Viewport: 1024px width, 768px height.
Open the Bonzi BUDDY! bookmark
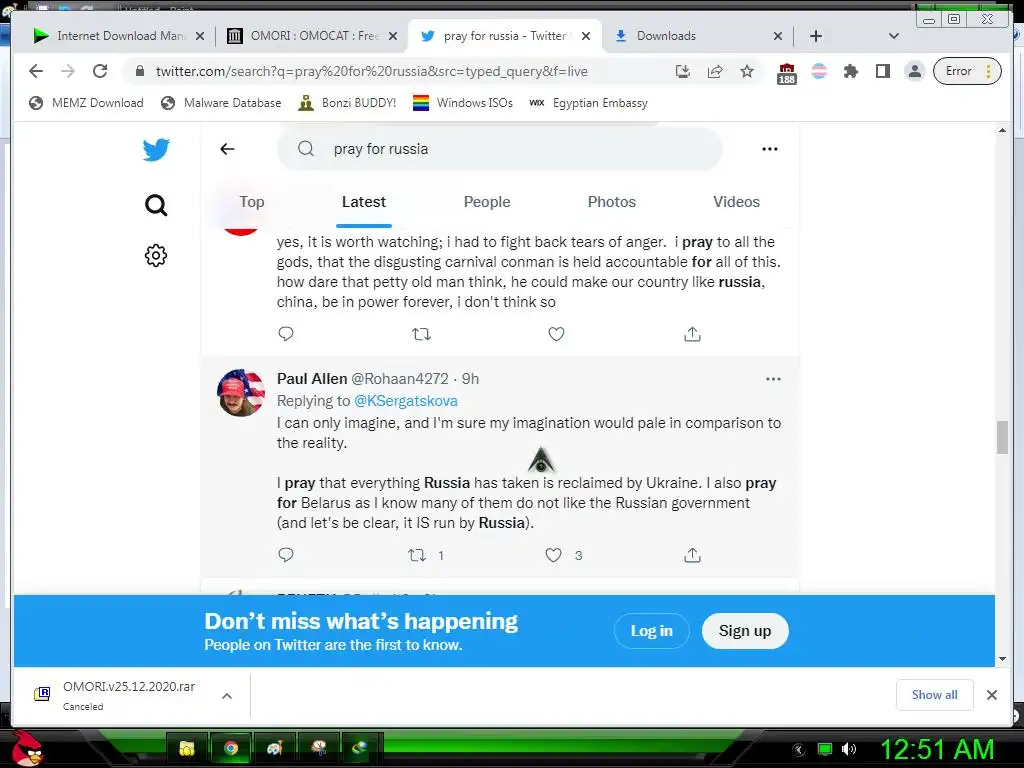tap(347, 103)
